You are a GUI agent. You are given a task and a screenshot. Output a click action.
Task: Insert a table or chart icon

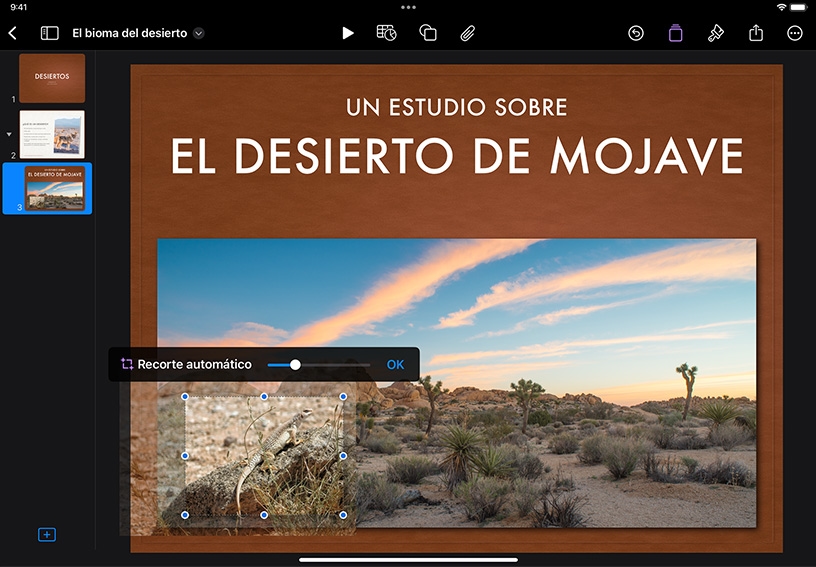[x=386, y=33]
